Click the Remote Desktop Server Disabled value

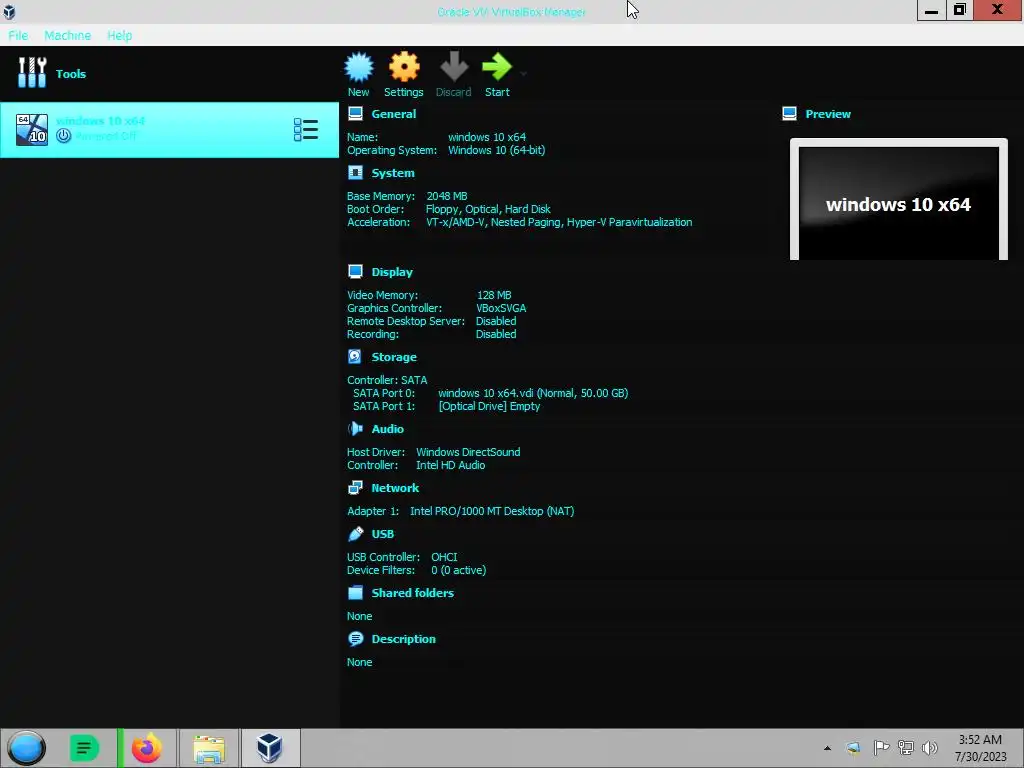coord(496,321)
